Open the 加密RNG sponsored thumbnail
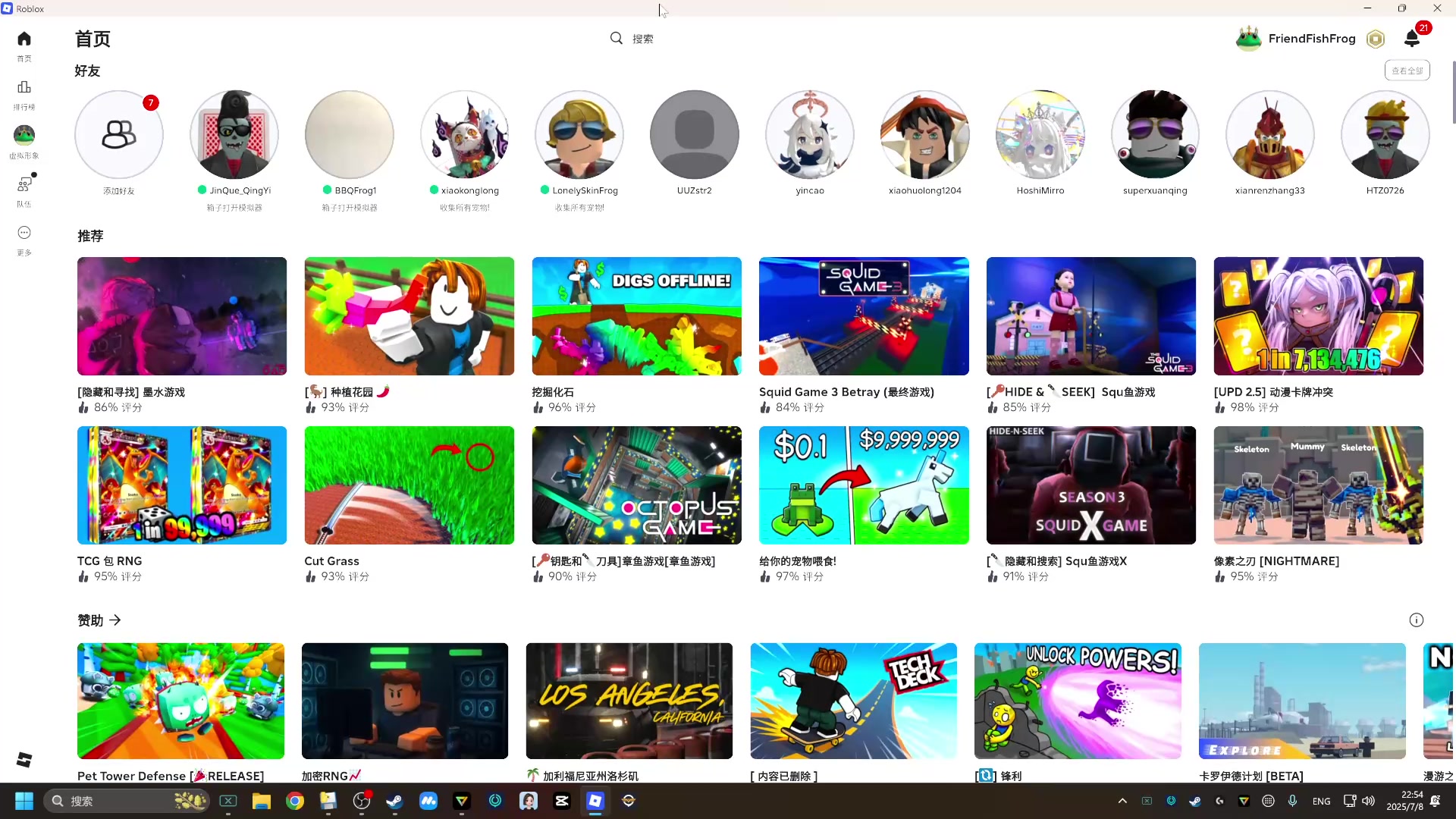Screen dimensions: 1456x819 pyautogui.click(x=405, y=701)
